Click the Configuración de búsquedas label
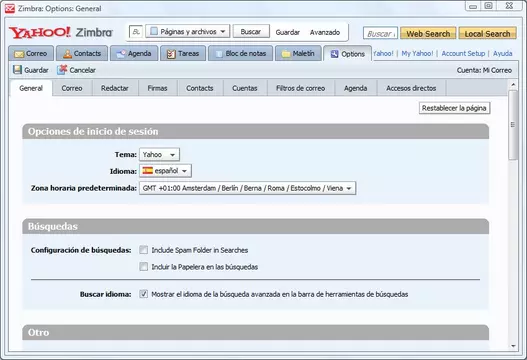The width and height of the screenshot is (527, 360). click(x=81, y=250)
